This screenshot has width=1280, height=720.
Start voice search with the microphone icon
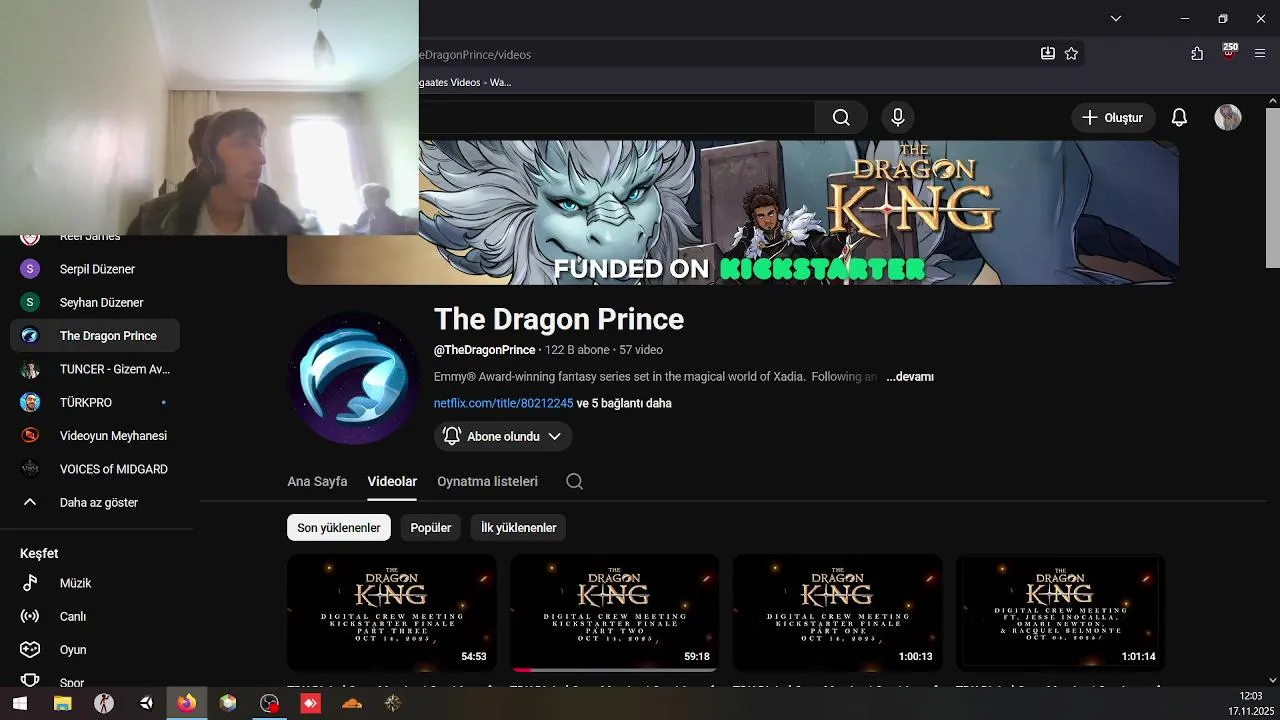point(898,118)
